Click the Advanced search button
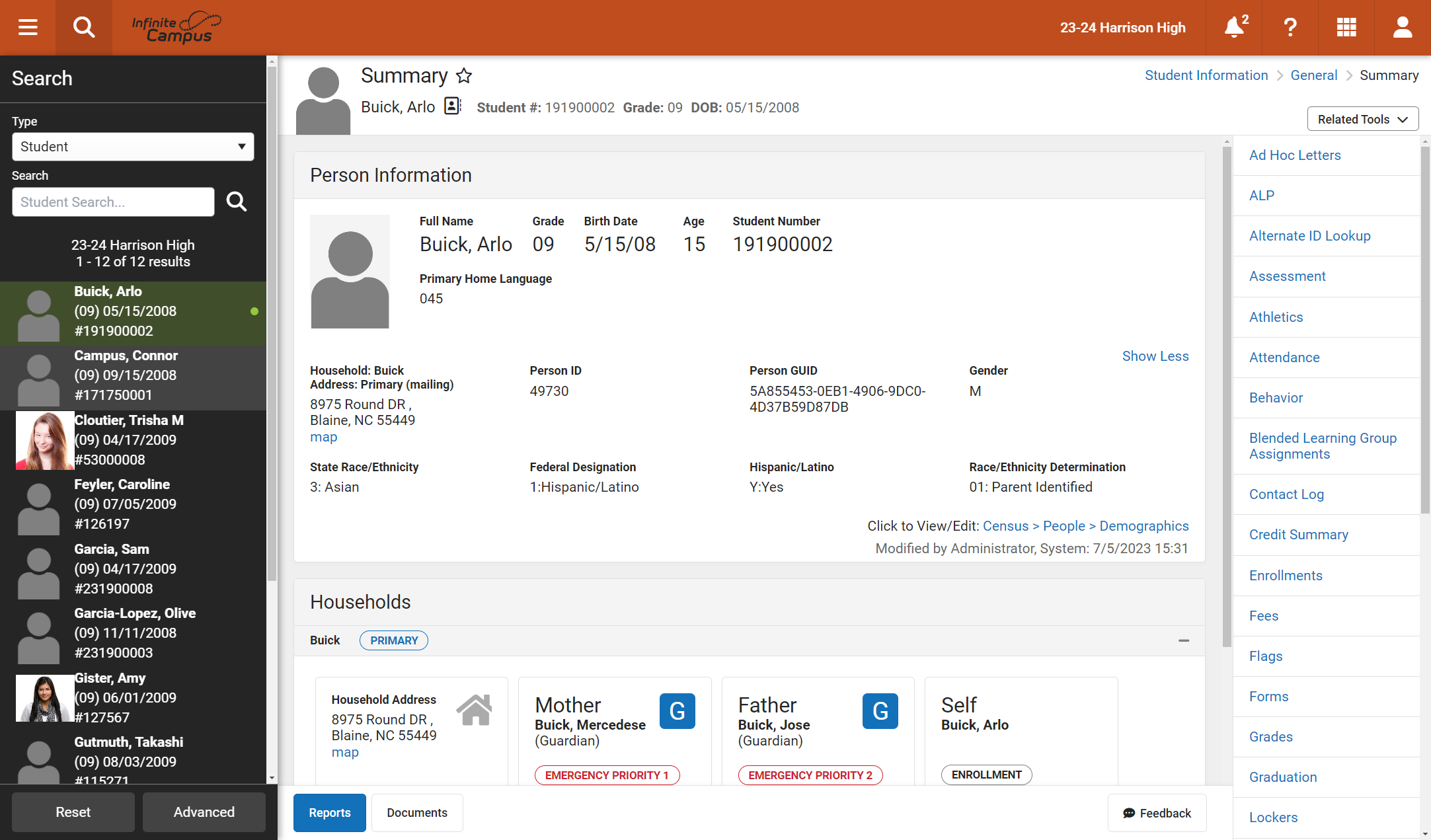Image resolution: width=1431 pixels, height=840 pixels. 204,812
